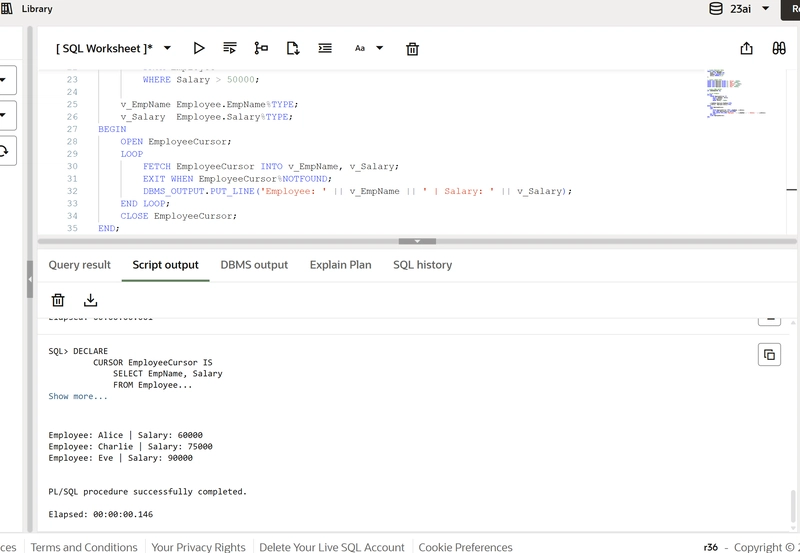Download the script output

(90, 300)
